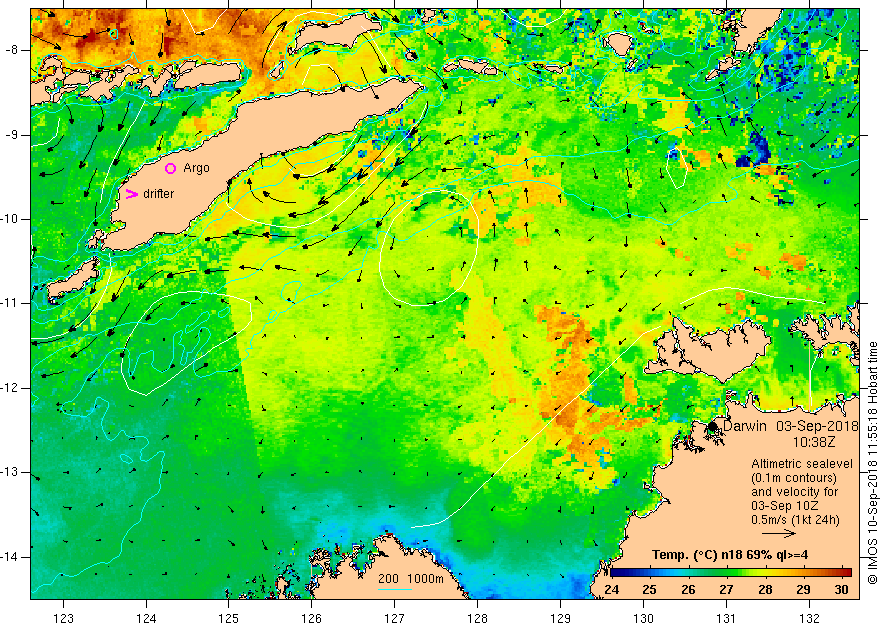Screen dimensions: 880x630
Task: Click the cyan 200 1000m depth contour sample line
Action: point(395,590)
